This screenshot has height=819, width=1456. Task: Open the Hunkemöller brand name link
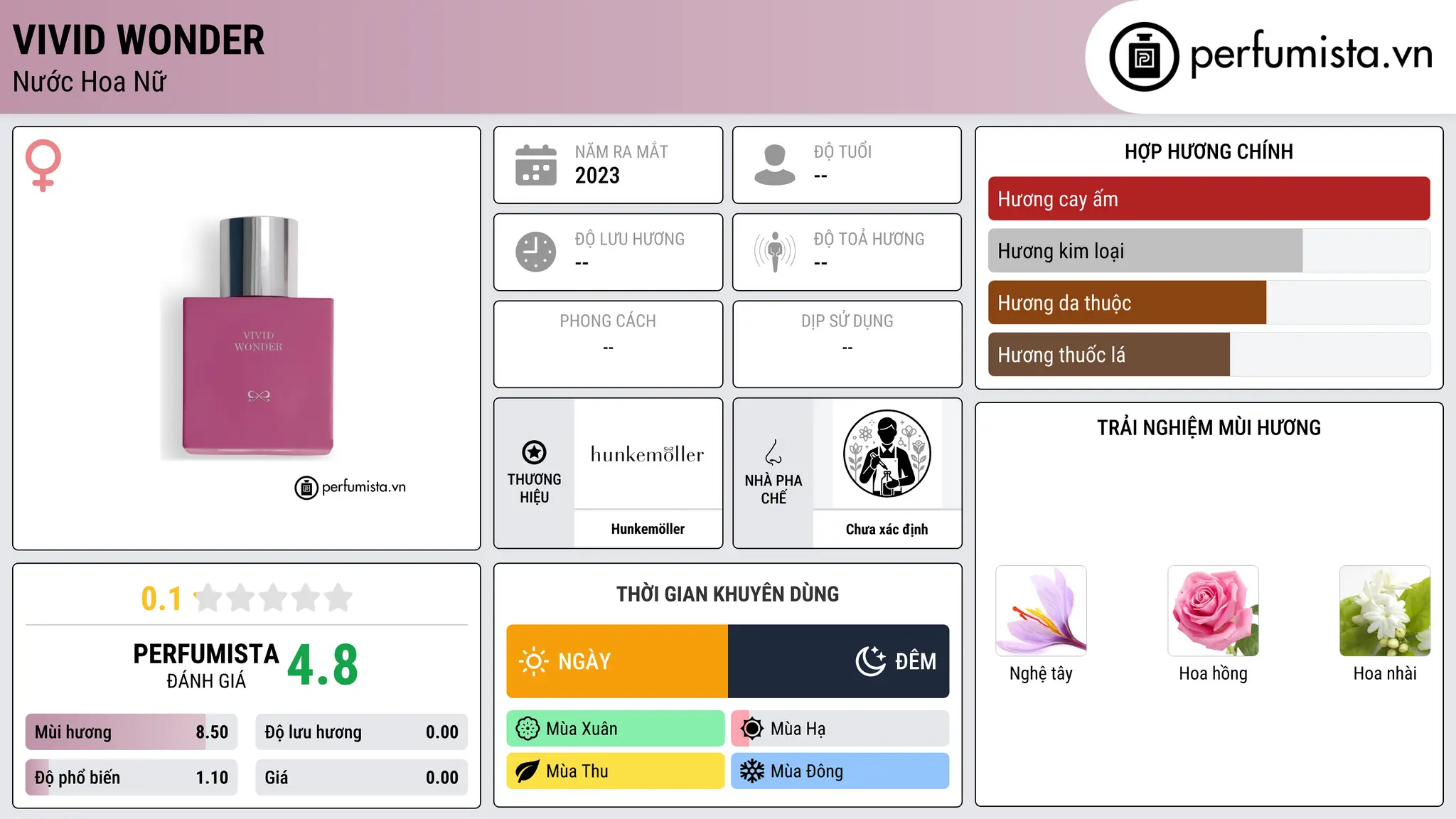[x=648, y=529]
